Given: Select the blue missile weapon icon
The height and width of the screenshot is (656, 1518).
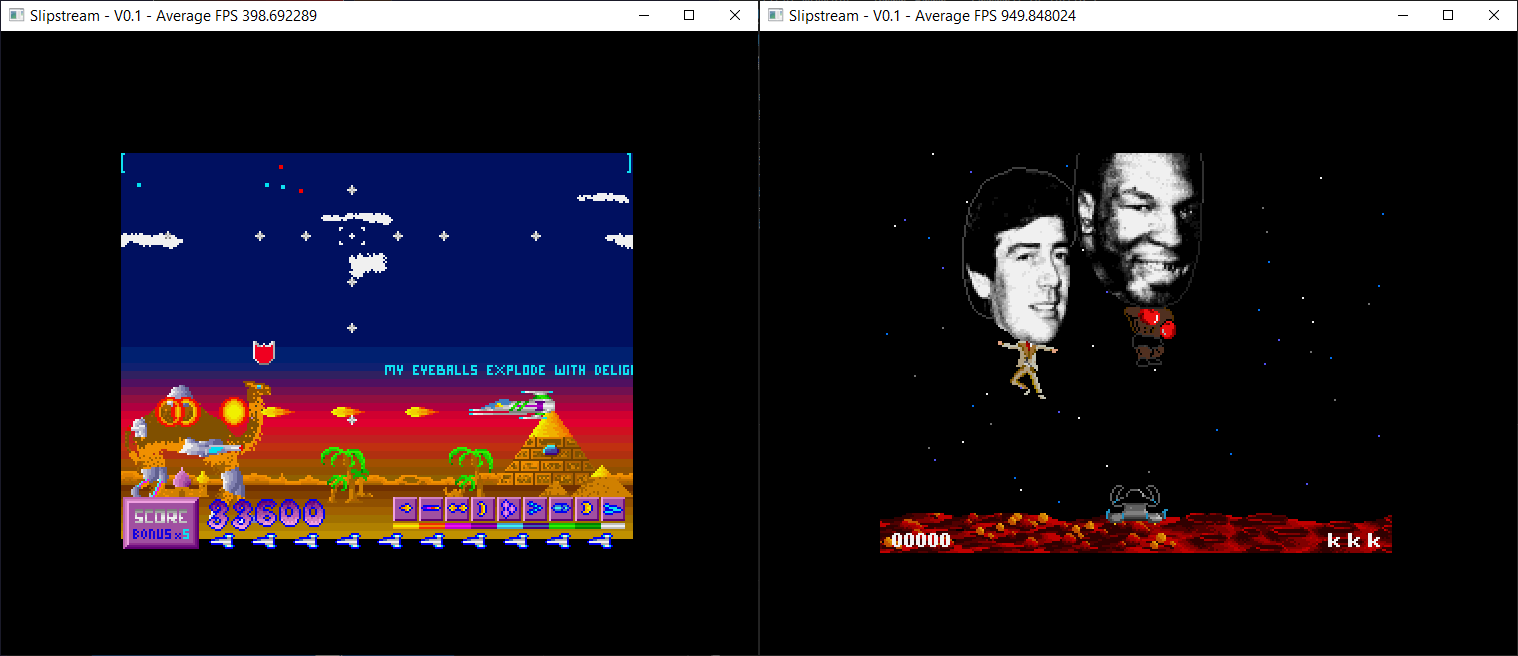Looking at the screenshot, I should [613, 509].
